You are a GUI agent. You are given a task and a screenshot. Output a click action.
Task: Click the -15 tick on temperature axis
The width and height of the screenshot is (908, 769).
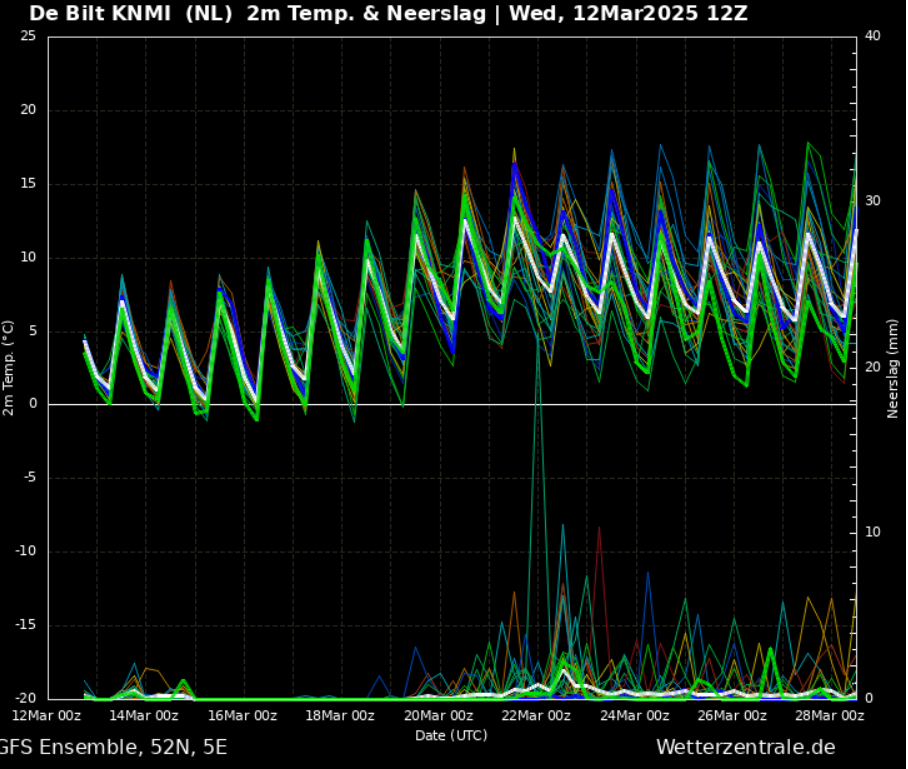[x=27, y=625]
